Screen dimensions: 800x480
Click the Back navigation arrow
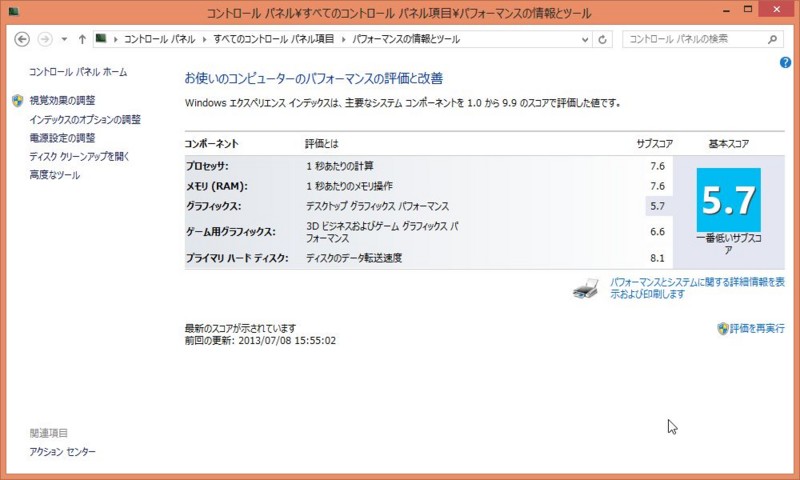[22, 39]
